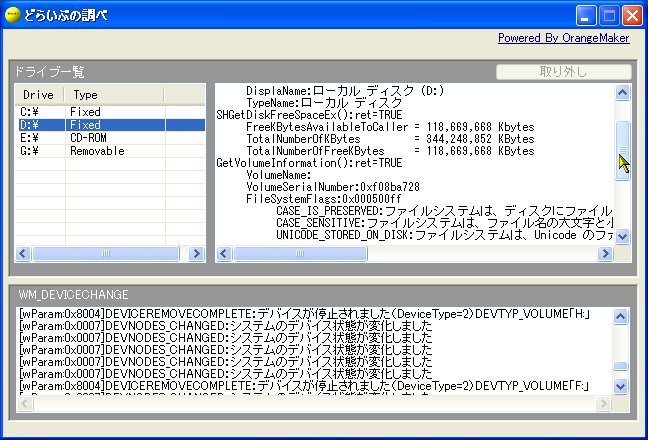The image size is (648, 440).
Task: Click the TypeName:ローカル ディスク line
Action: click(x=324, y=103)
